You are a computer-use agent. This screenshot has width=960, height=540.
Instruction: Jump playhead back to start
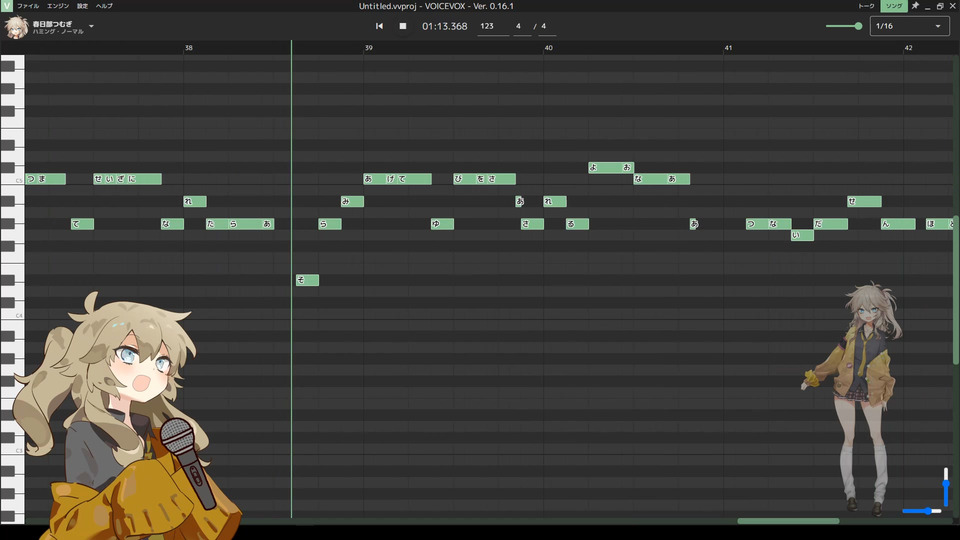379,26
